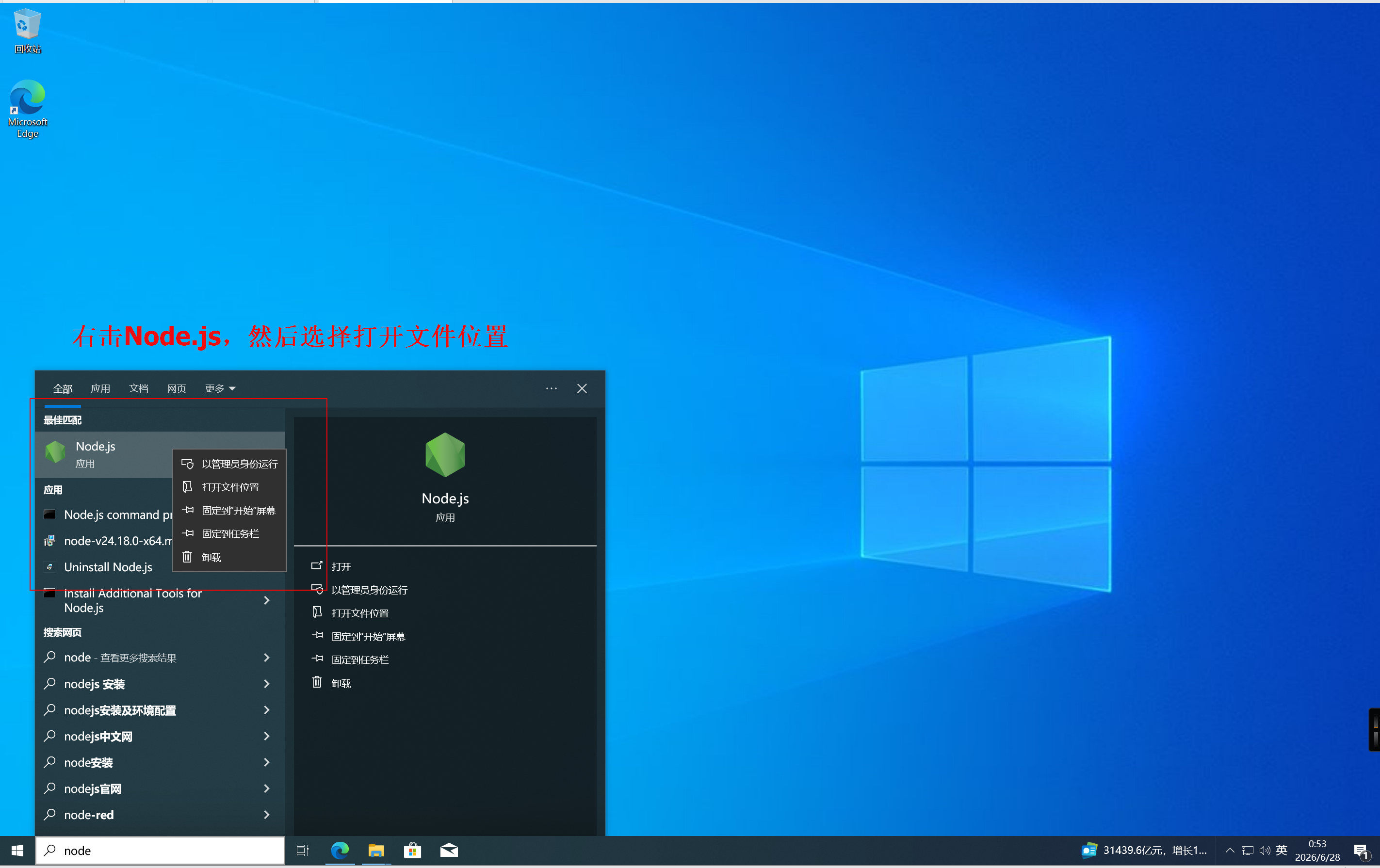This screenshot has height=868, width=1380.
Task: Expand the 'nodejs中文网' suggestion arrow
Action: pyautogui.click(x=266, y=736)
